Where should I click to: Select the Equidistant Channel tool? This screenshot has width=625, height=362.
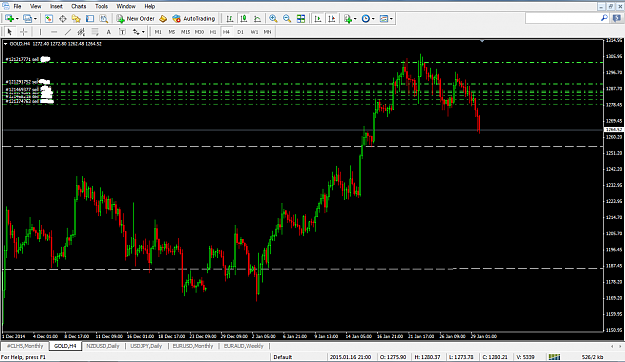click(x=81, y=32)
